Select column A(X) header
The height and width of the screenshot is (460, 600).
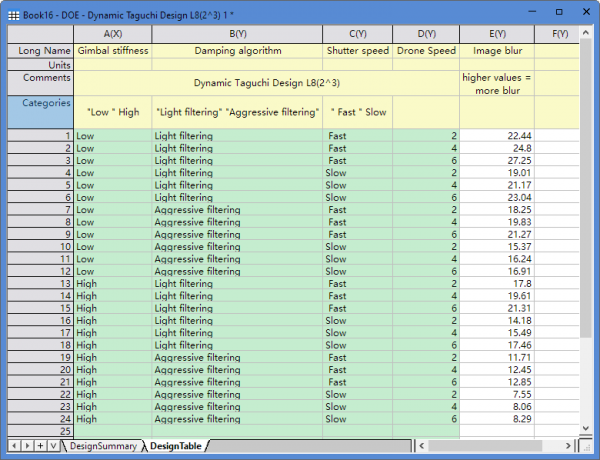click(x=113, y=34)
